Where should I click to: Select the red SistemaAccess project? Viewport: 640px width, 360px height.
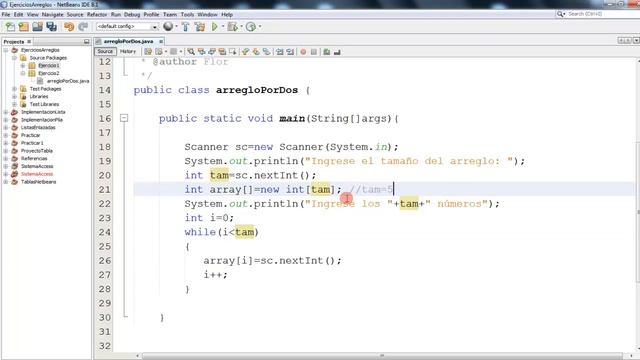pyautogui.click(x=37, y=174)
